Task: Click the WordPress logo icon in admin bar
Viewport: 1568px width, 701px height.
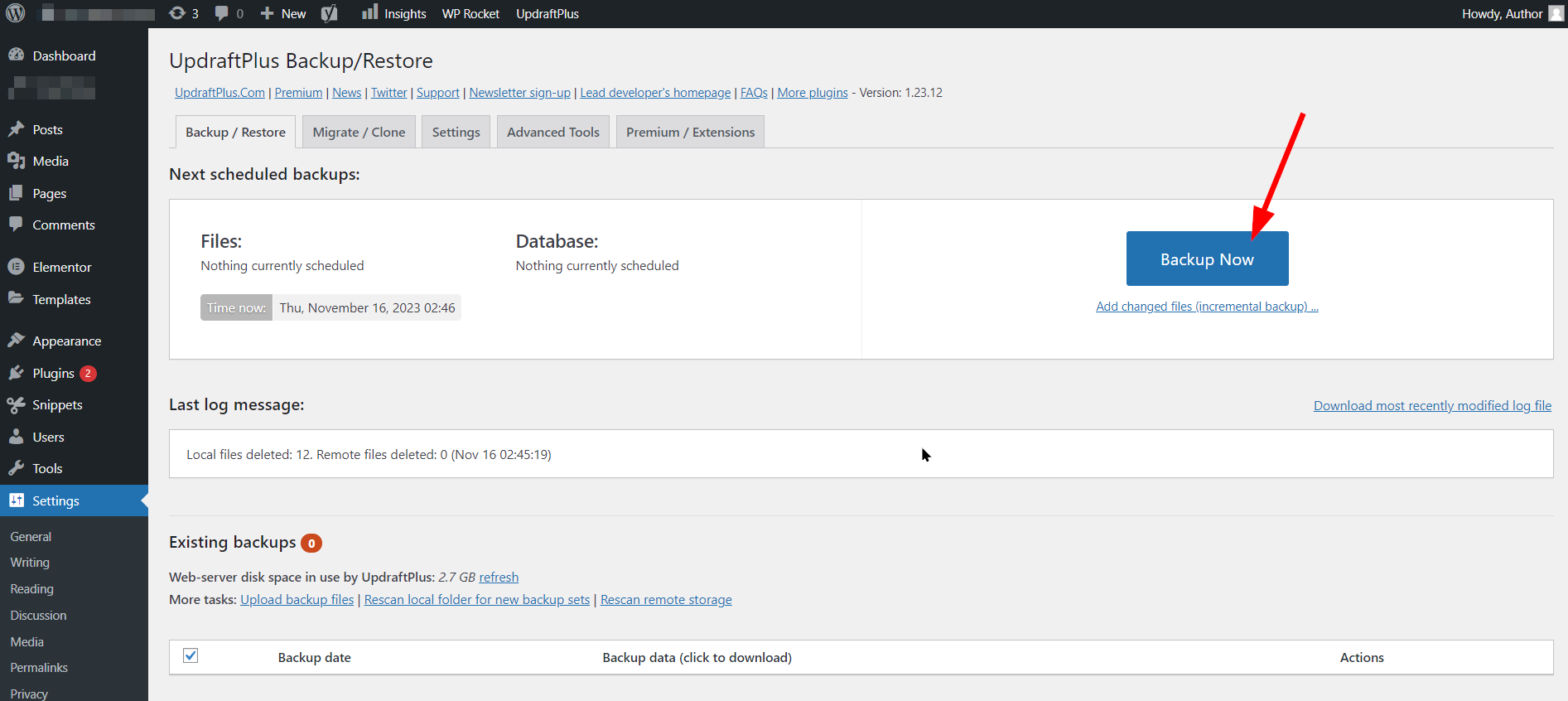Action: coord(16,13)
